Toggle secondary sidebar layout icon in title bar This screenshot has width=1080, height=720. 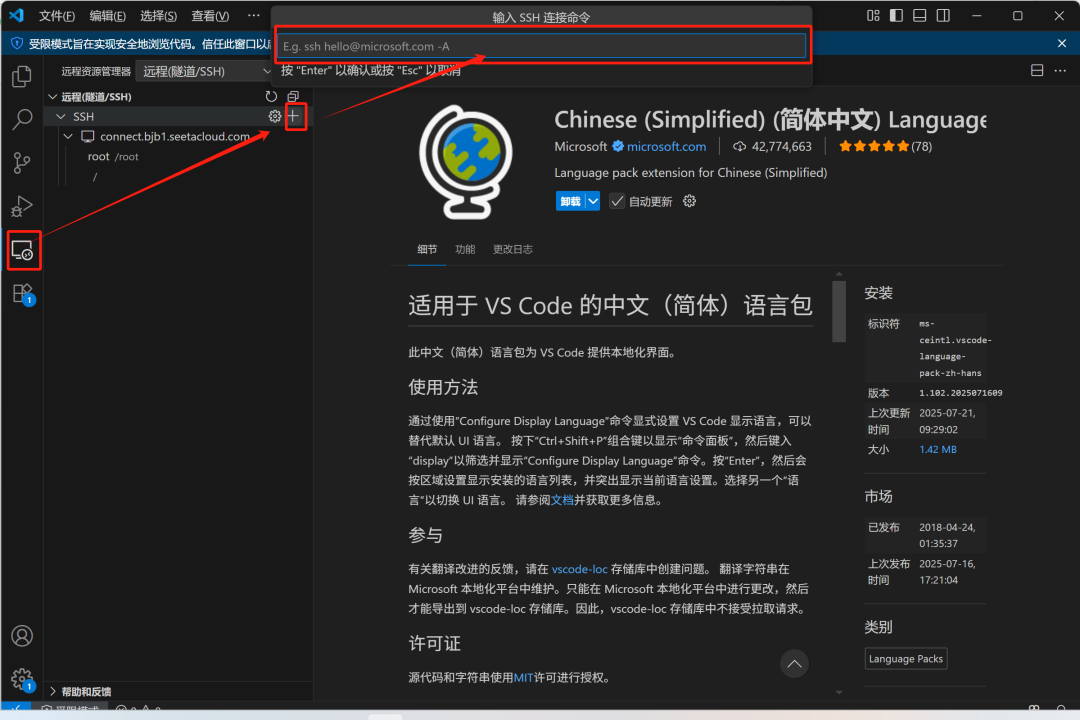click(943, 15)
